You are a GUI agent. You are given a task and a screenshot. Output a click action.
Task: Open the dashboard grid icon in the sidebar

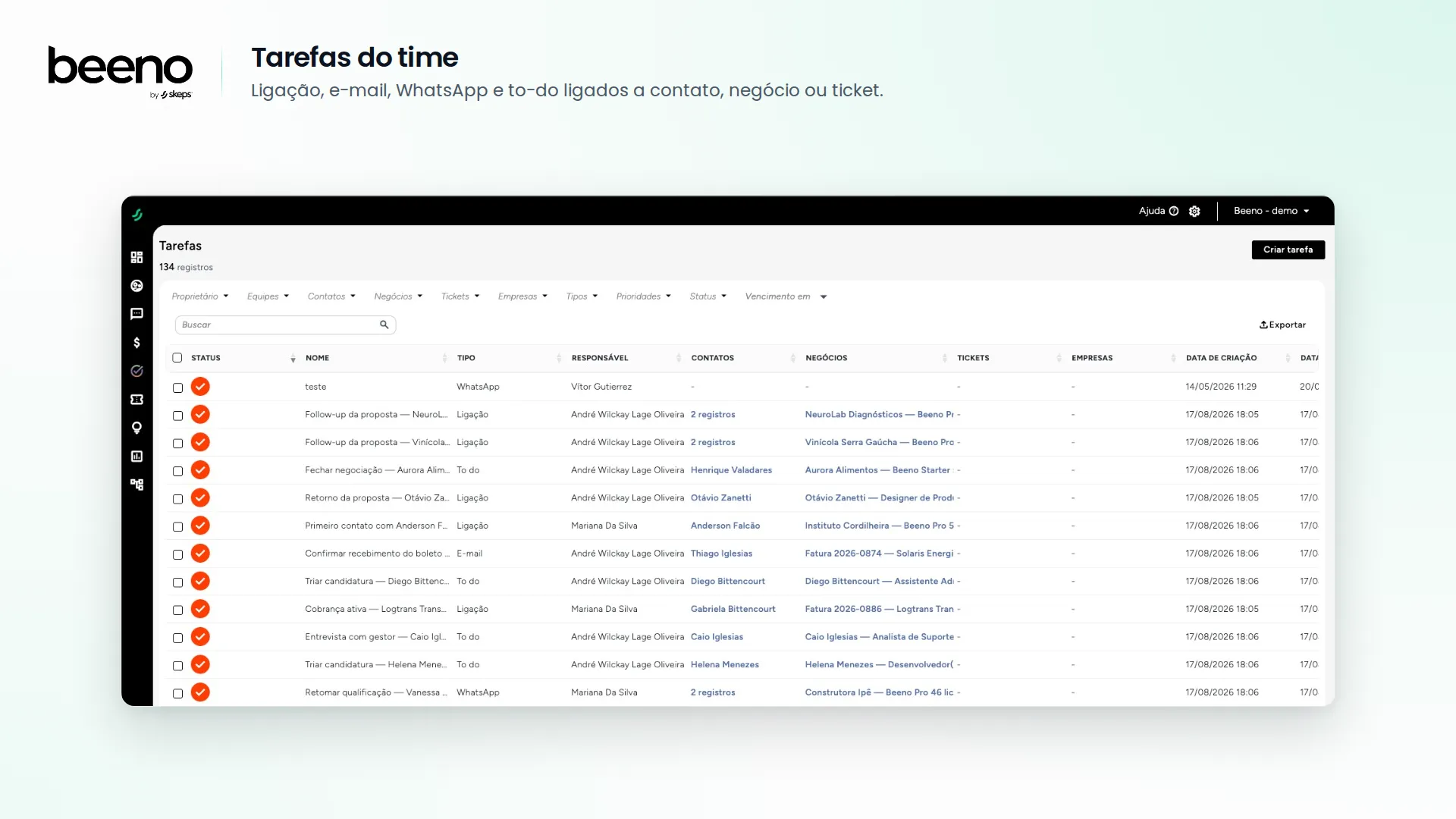[136, 258]
